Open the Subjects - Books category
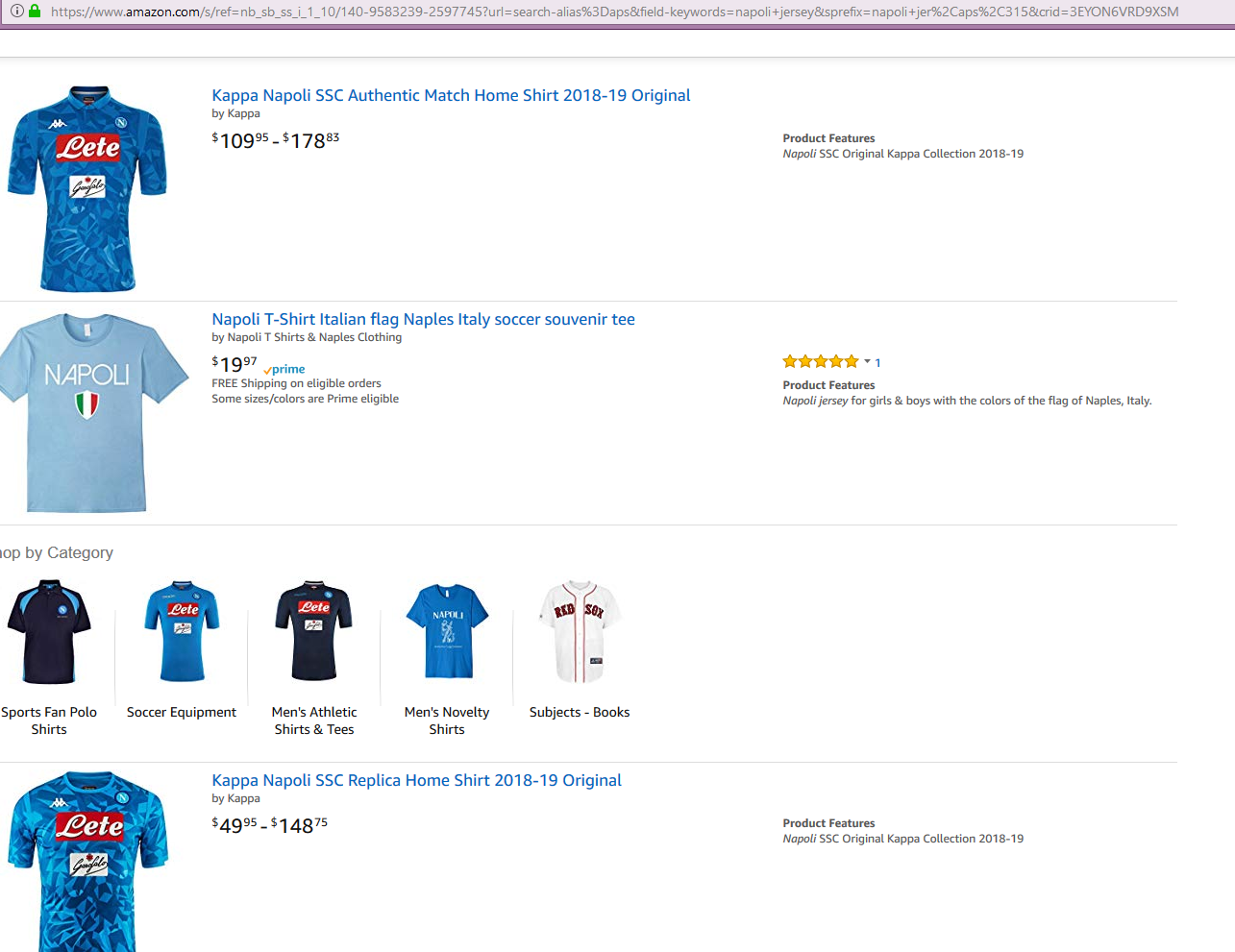Screen dimensions: 1235x952 [x=580, y=712]
